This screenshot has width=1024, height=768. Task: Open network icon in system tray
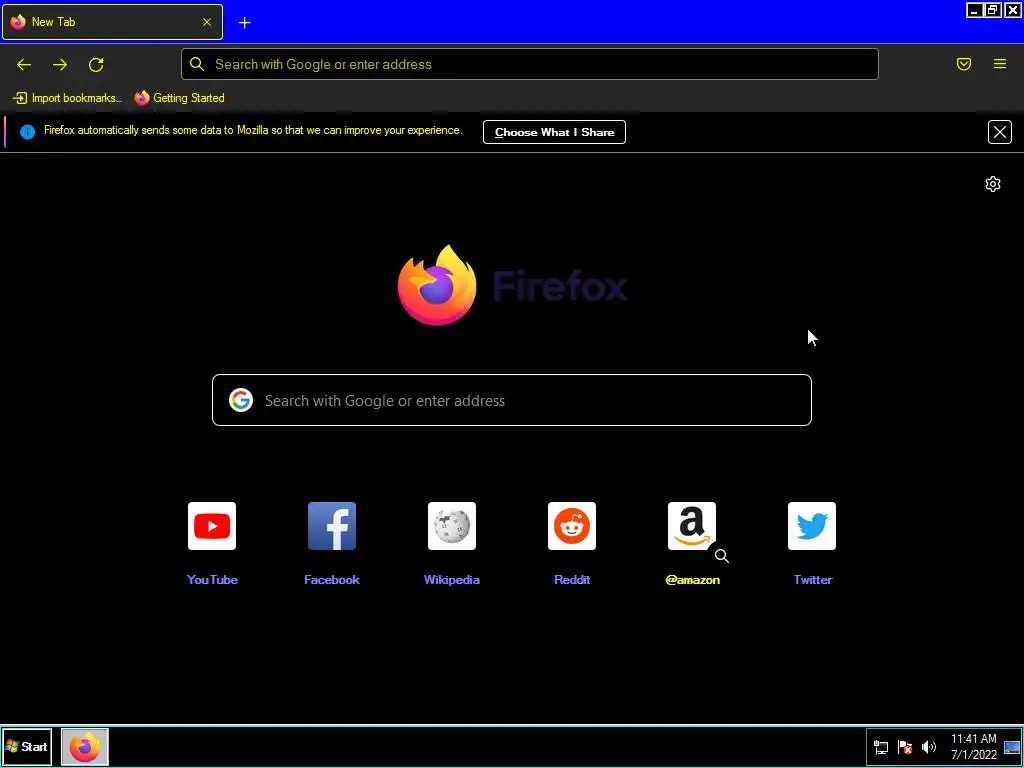coord(881,748)
